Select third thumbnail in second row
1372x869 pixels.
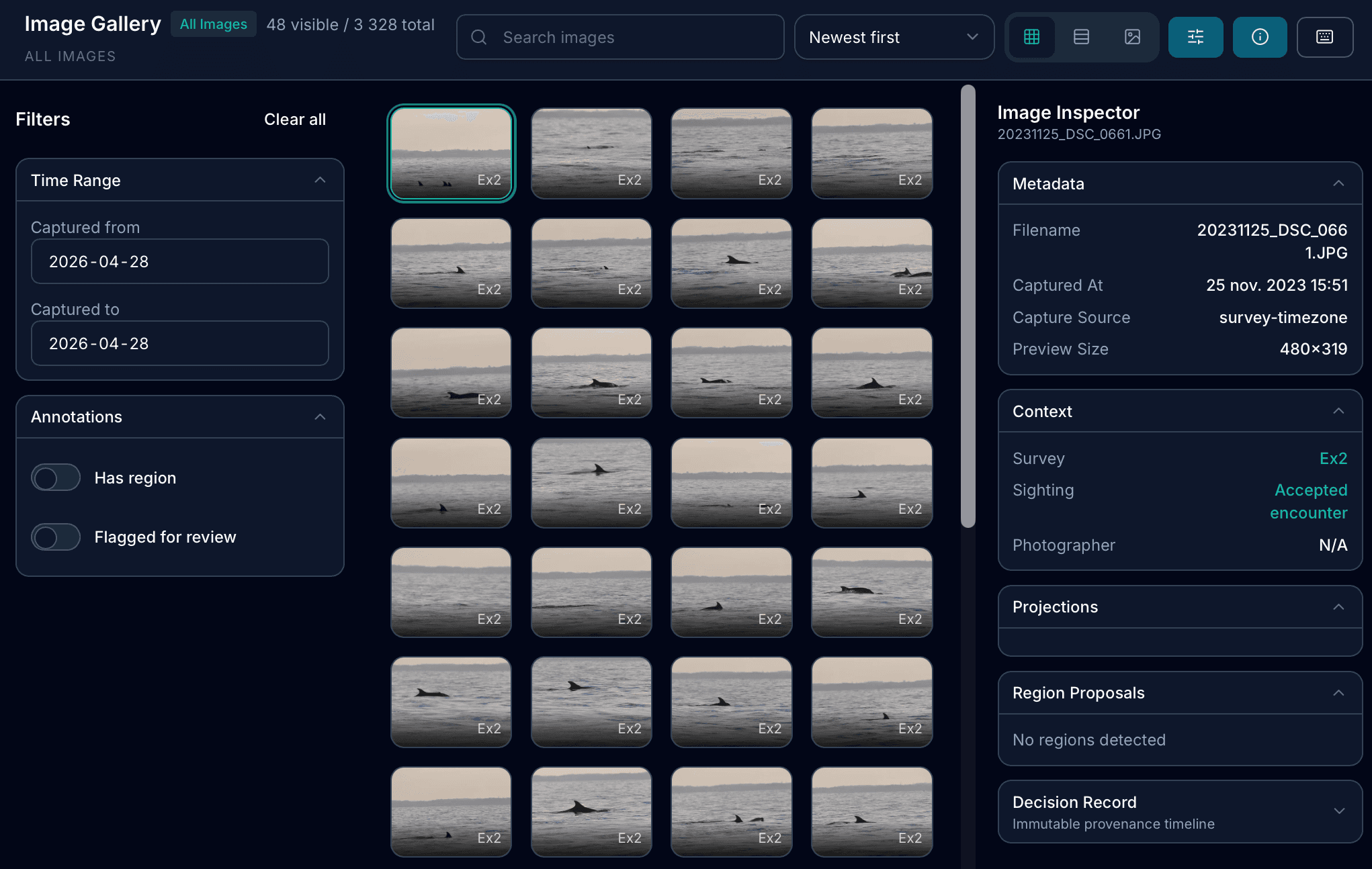pos(732,263)
